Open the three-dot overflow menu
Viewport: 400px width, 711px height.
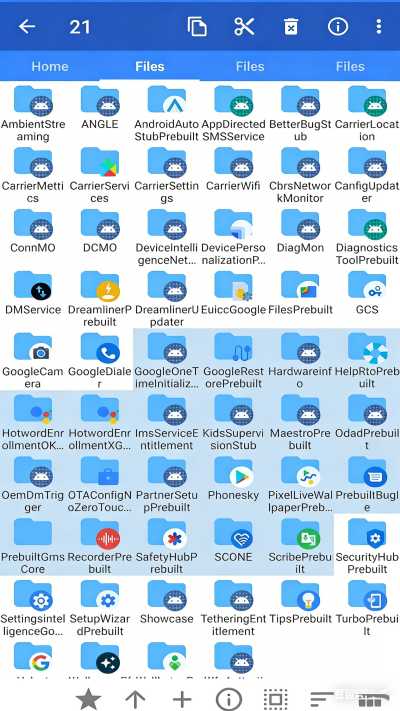(x=379, y=27)
